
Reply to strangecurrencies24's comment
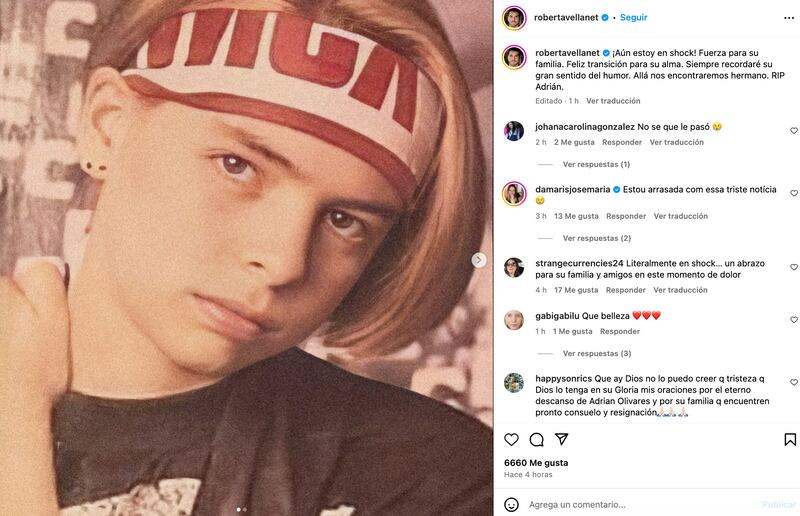[x=625, y=290]
